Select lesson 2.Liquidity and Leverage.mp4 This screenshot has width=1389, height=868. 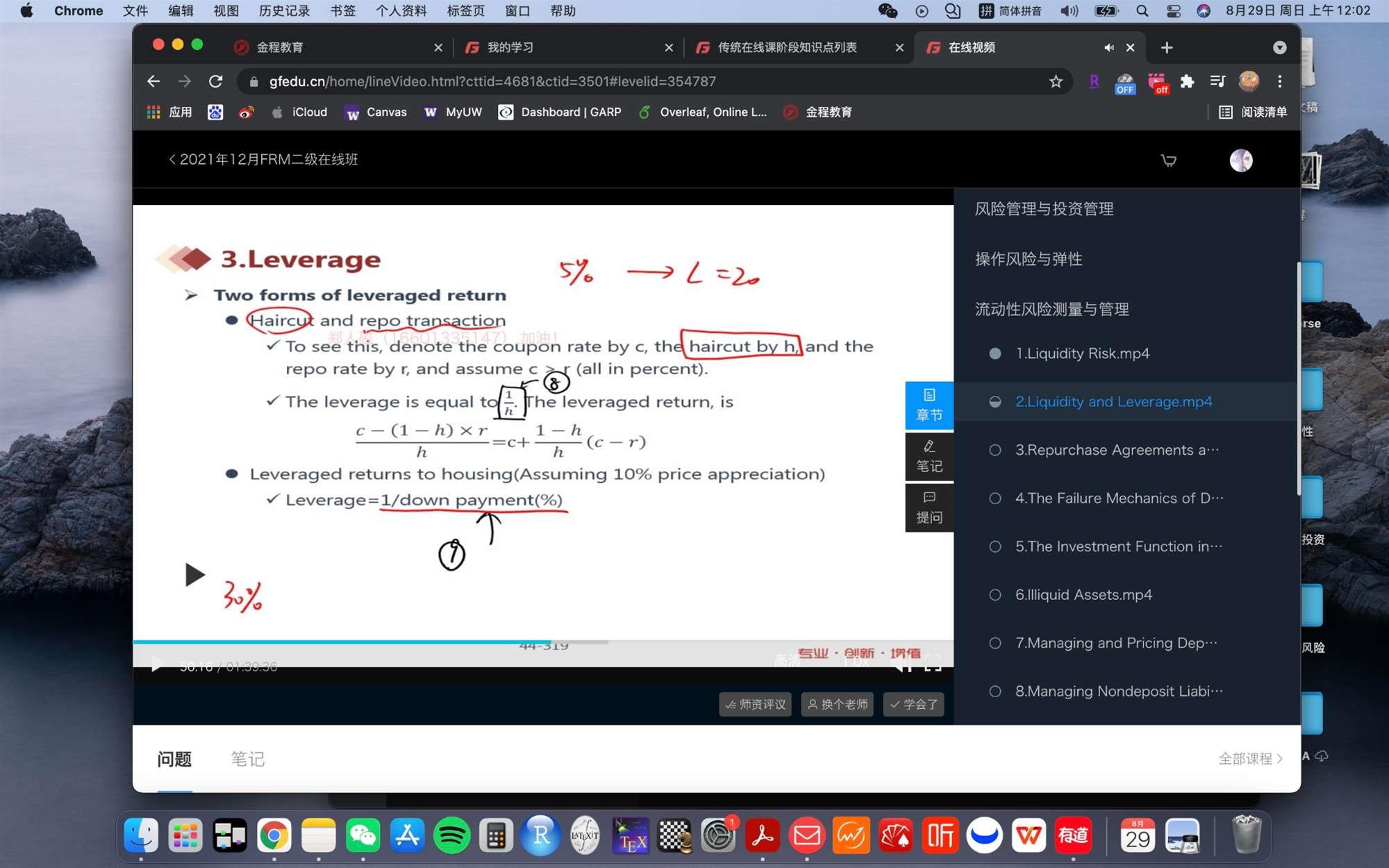tap(1114, 401)
